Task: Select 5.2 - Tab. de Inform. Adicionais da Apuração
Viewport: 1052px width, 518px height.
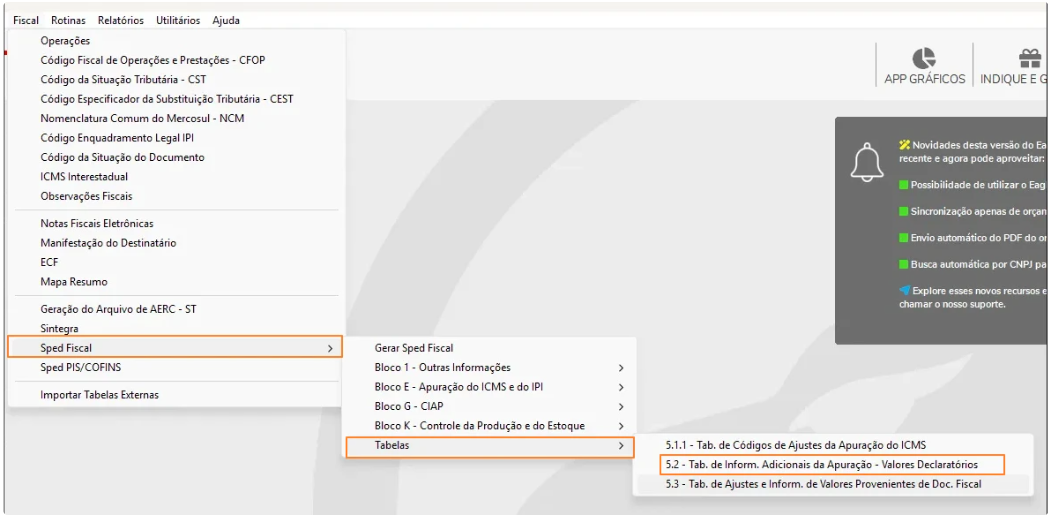Action: (x=832, y=464)
